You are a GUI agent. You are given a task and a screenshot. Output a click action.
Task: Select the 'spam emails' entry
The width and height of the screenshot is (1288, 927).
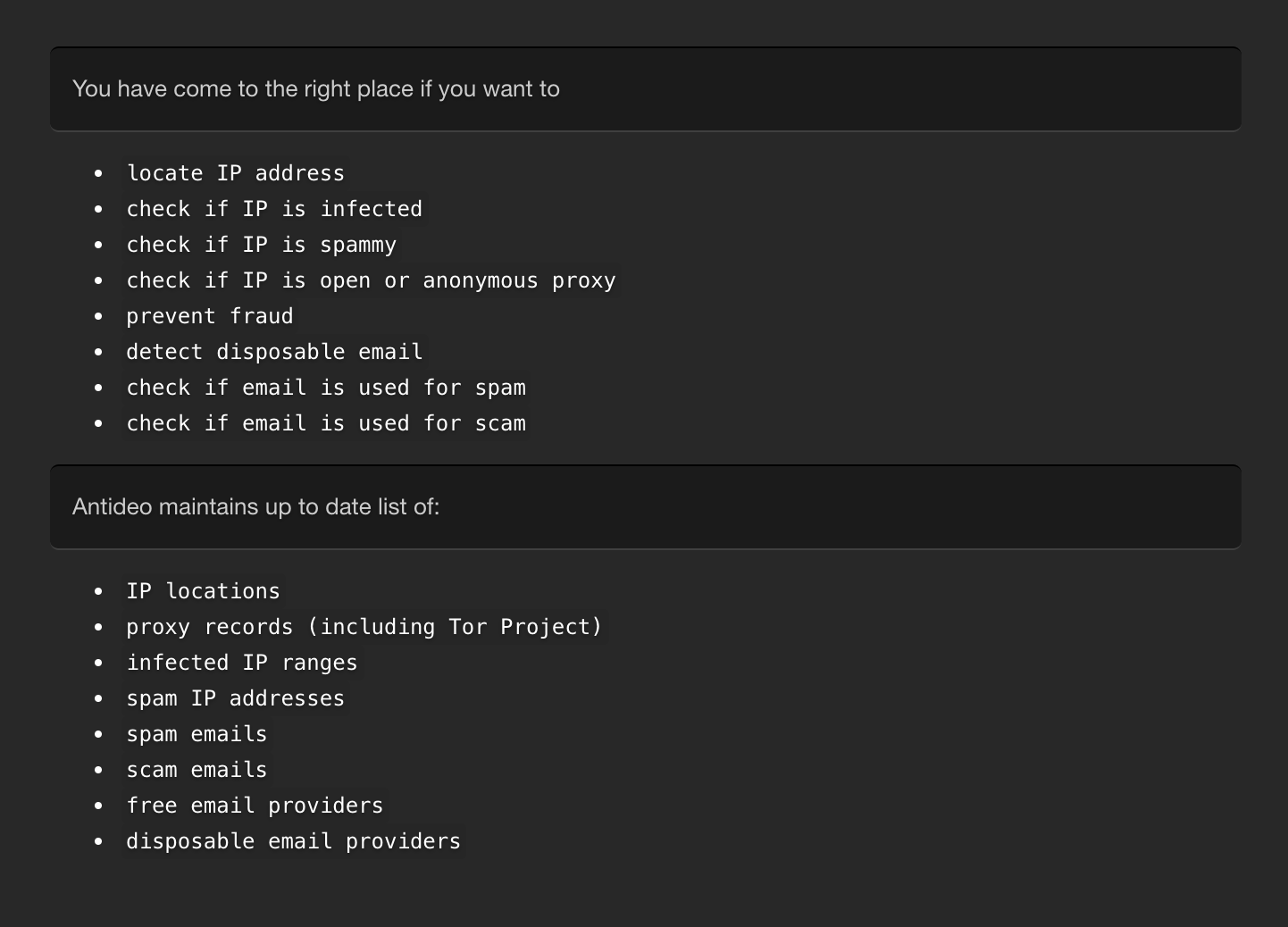[197, 734]
